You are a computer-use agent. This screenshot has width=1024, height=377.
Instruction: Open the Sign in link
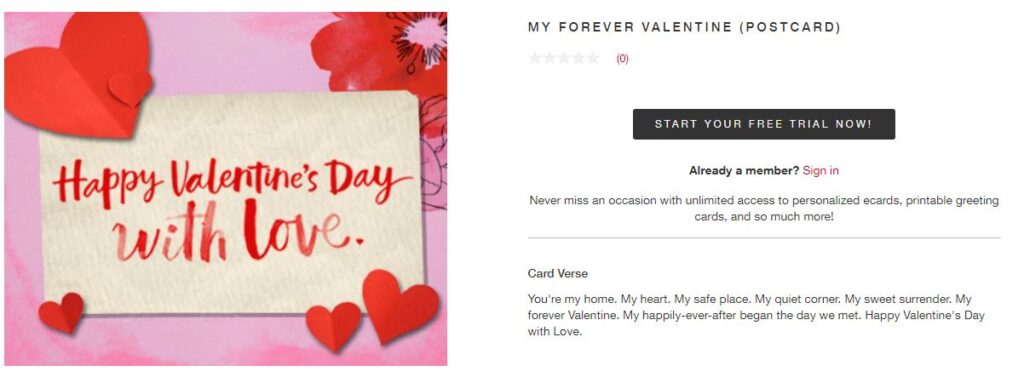pyautogui.click(x=821, y=171)
